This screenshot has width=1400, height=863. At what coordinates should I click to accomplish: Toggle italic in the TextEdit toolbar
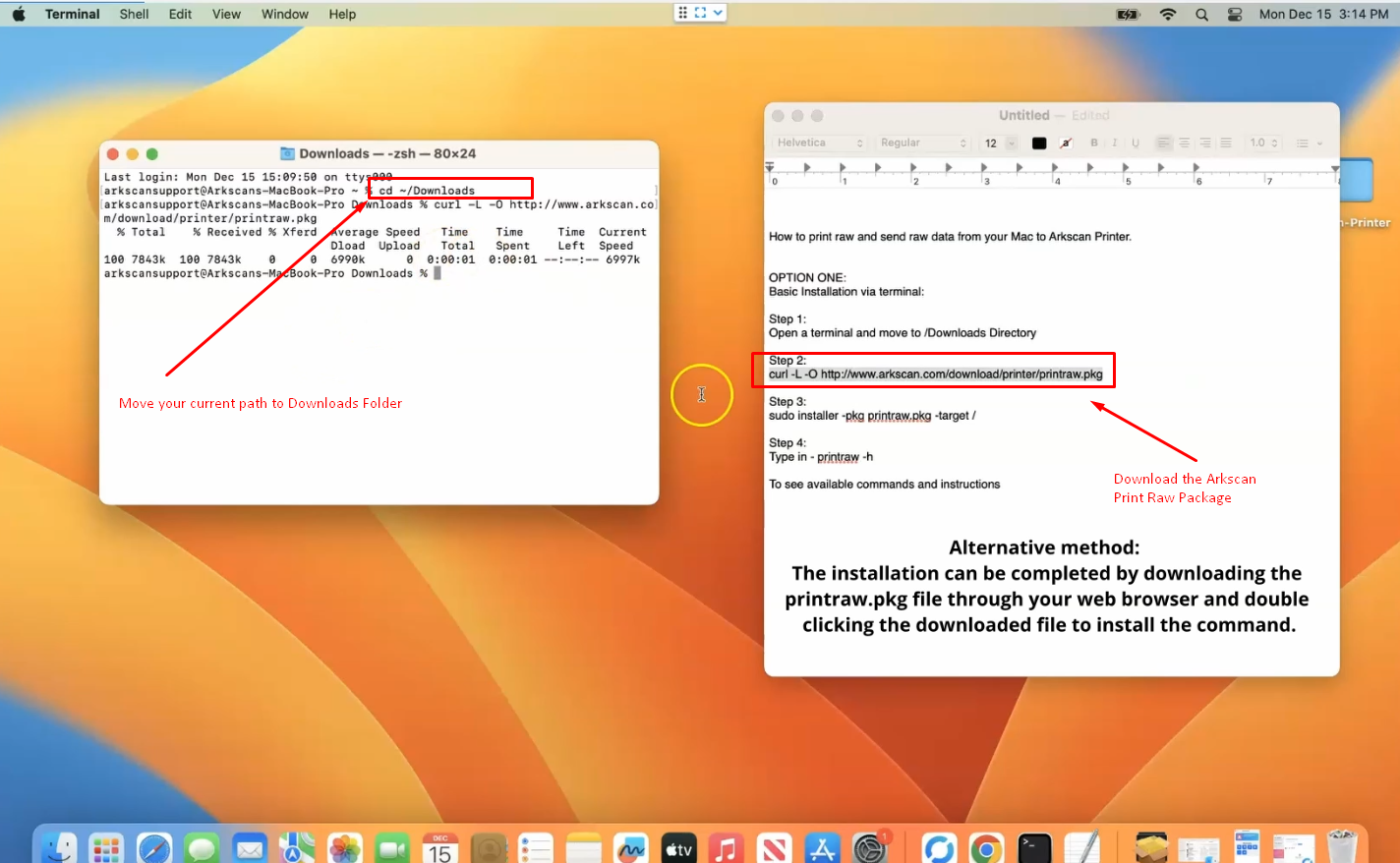click(1115, 143)
